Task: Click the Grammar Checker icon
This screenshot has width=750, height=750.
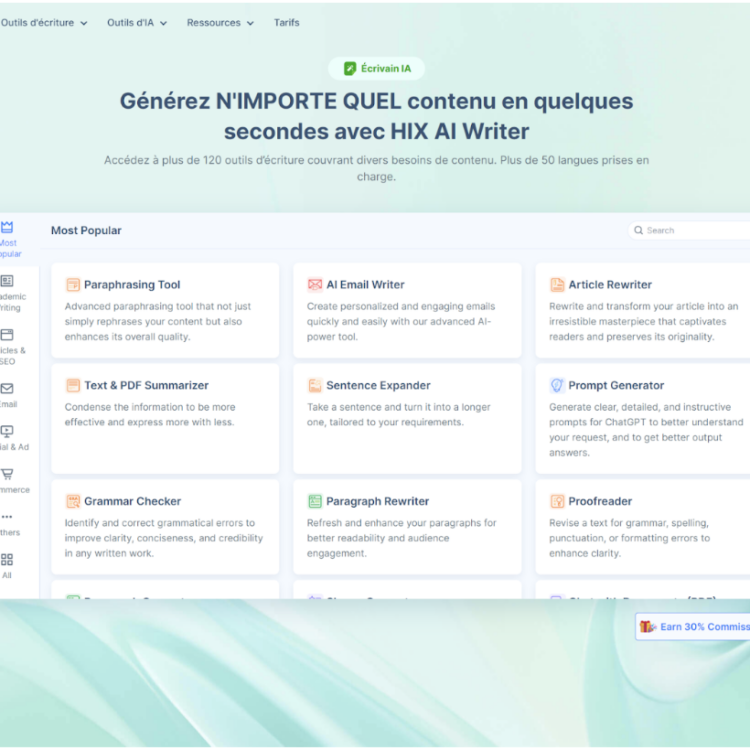Action: coord(73,501)
